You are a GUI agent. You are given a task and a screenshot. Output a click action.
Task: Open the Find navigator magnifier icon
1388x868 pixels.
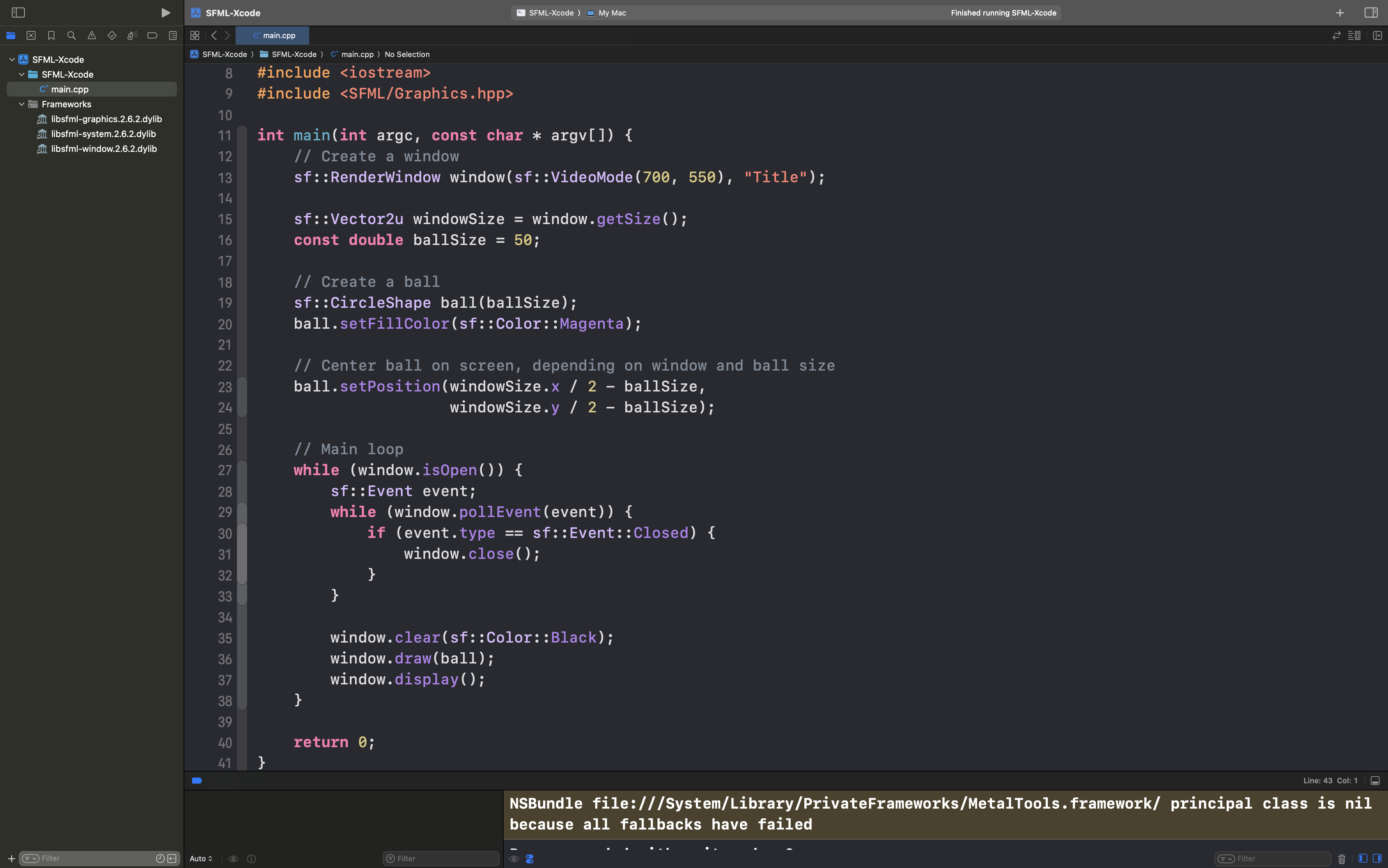click(x=71, y=35)
